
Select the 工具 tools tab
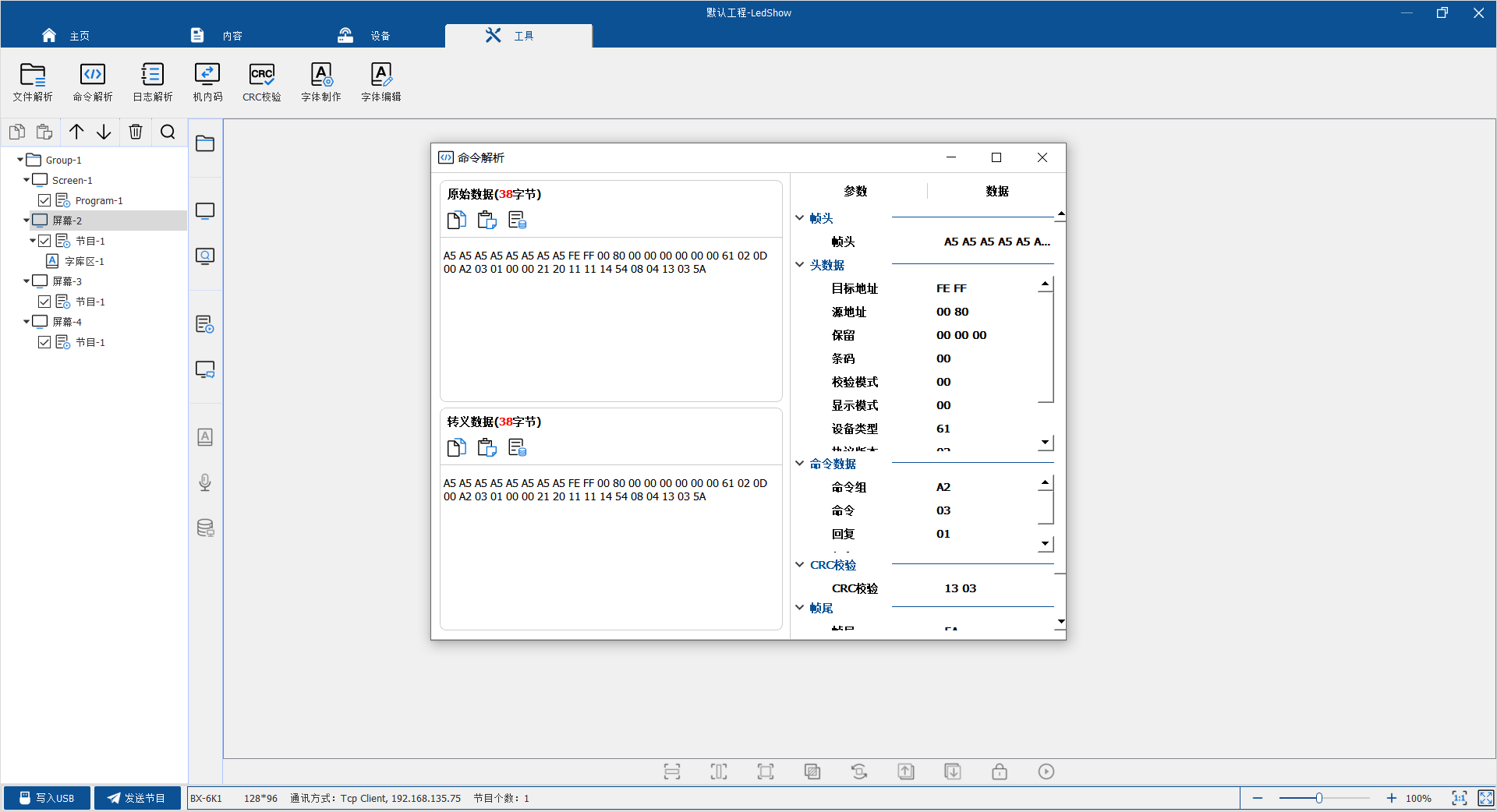click(518, 36)
